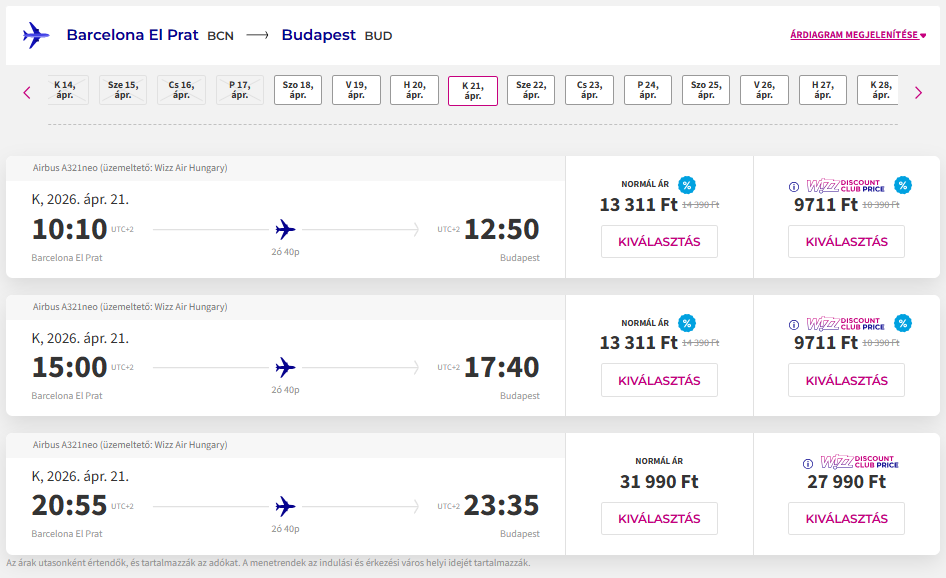The image size is (946, 578).
Task: Click the percent badge on 10:10 Discount Club price
Action: tap(902, 185)
